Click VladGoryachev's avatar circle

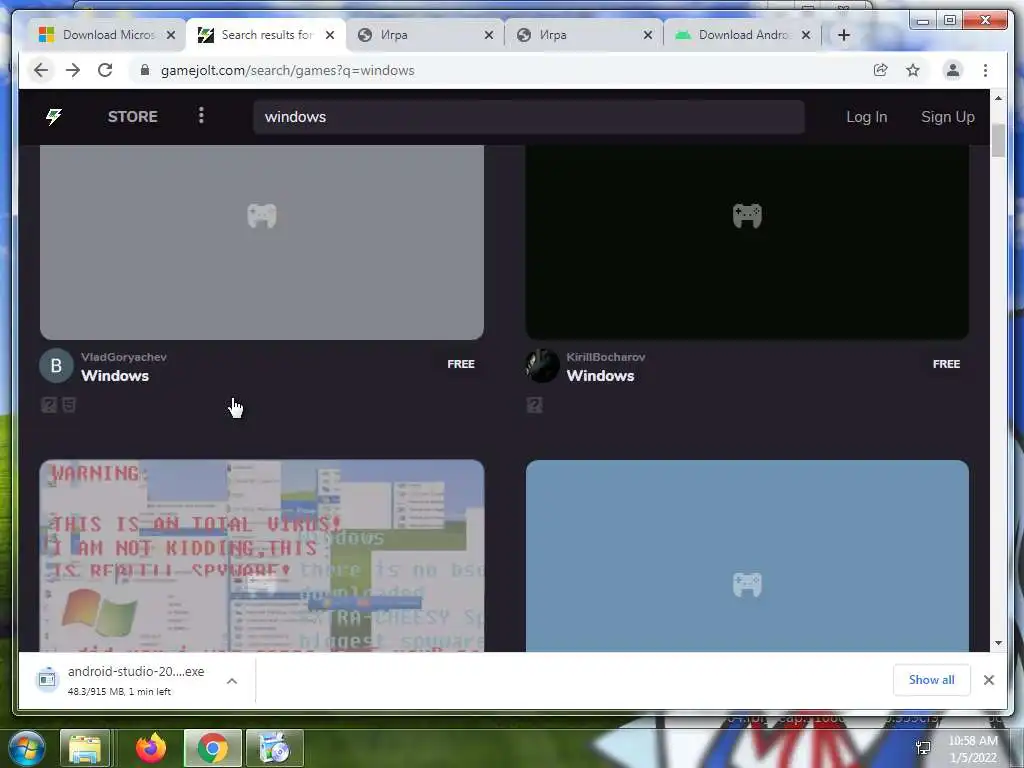tap(56, 366)
